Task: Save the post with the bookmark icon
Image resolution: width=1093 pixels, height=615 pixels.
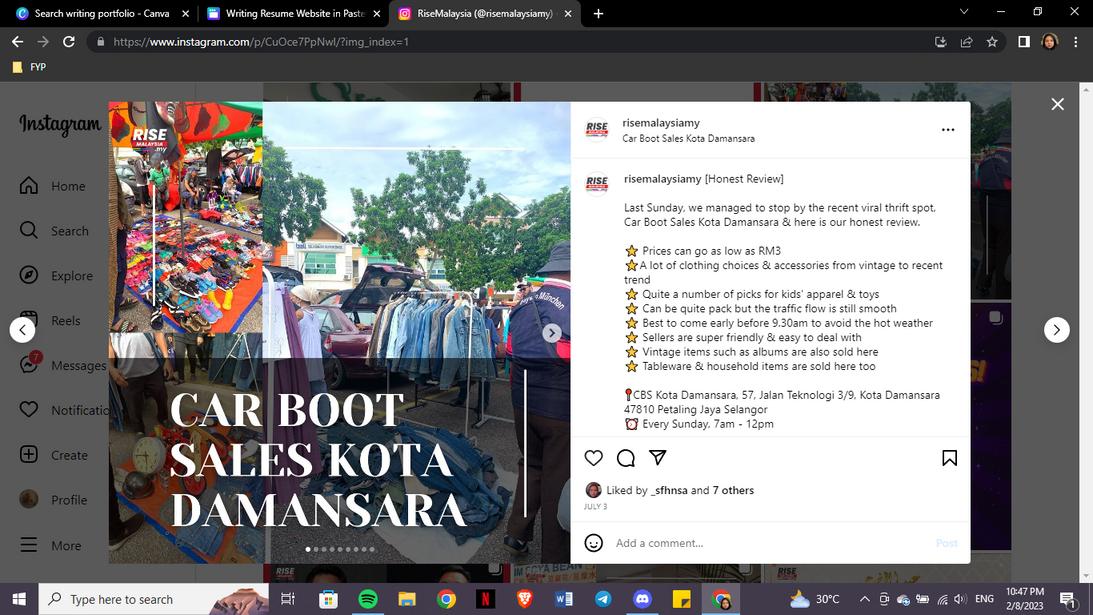Action: click(949, 458)
